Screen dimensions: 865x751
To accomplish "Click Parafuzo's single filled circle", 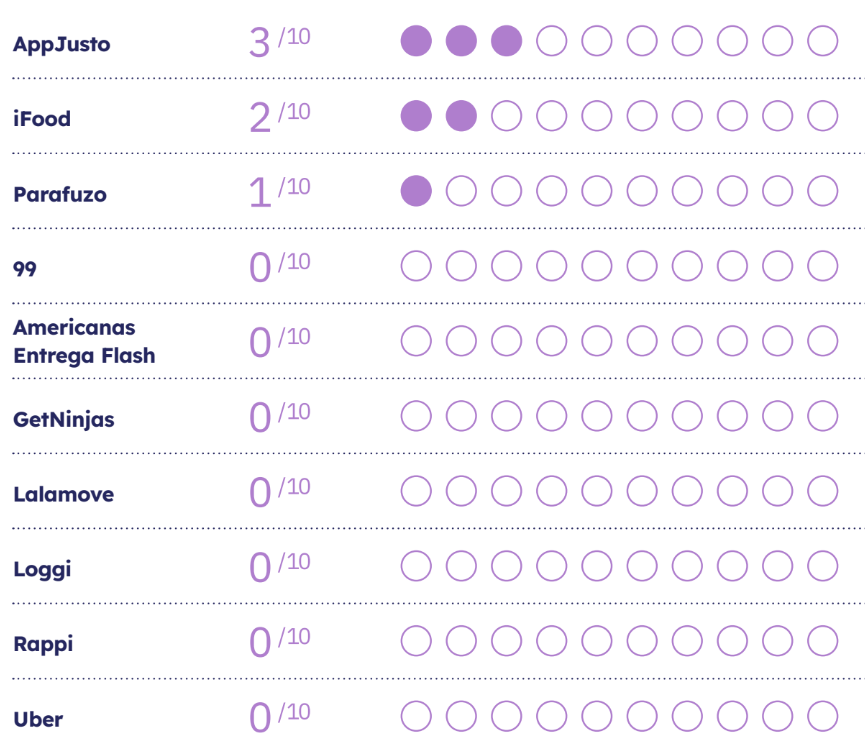I will pyautogui.click(x=416, y=190).
